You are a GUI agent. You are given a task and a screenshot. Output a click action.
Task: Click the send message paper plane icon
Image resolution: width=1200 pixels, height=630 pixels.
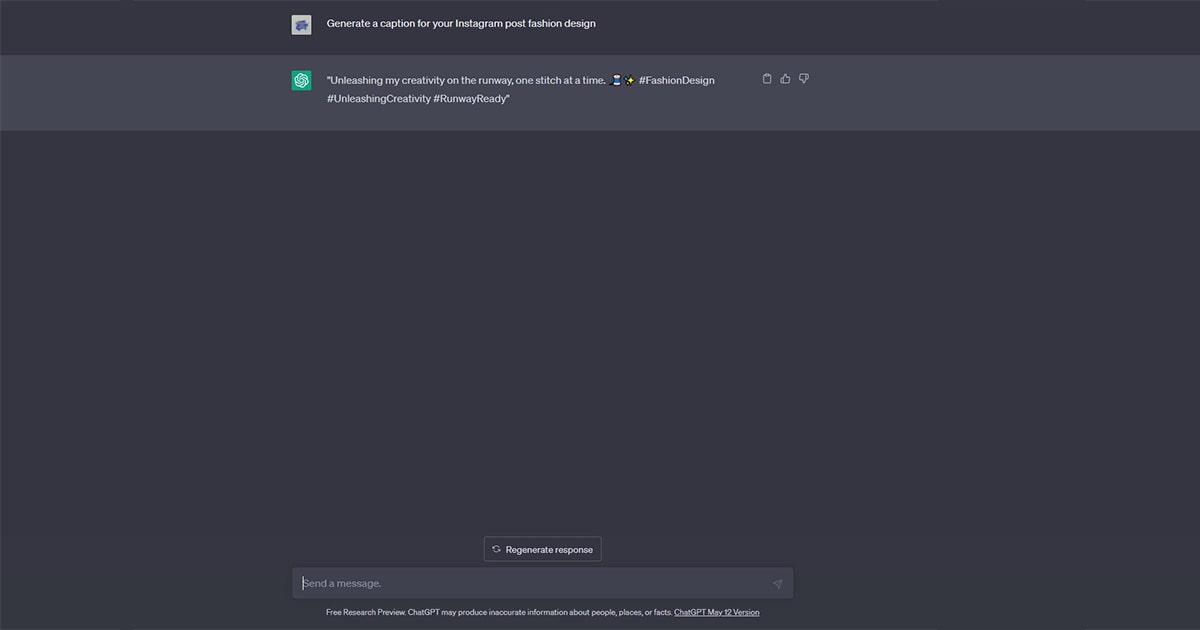(x=777, y=584)
